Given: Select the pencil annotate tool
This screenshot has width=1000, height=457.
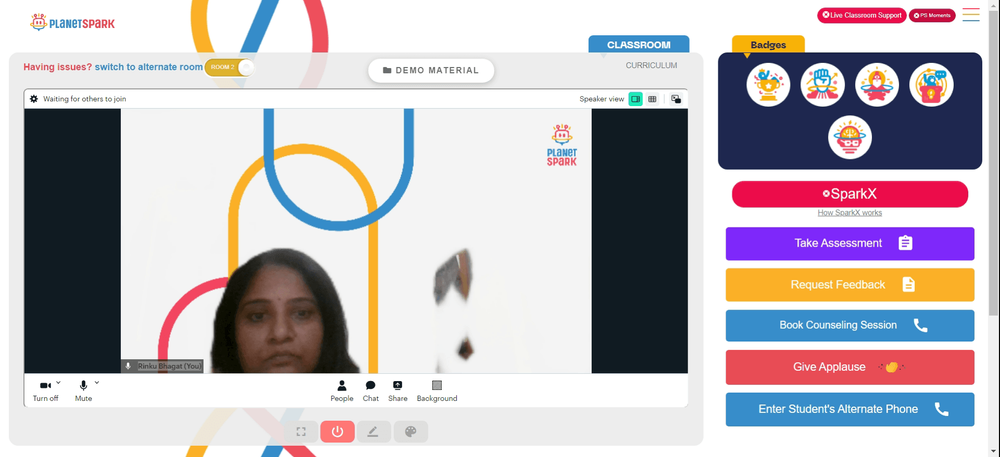Looking at the screenshot, I should point(374,432).
